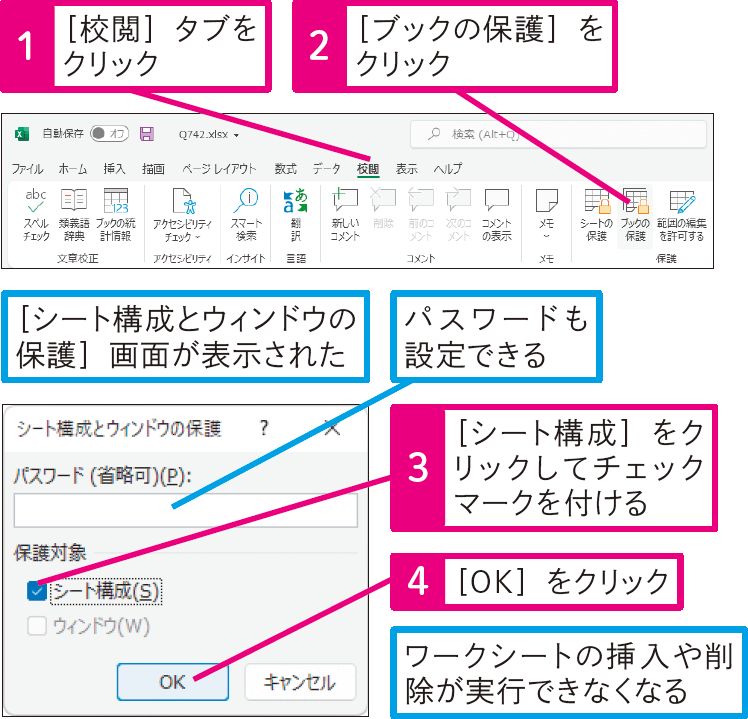Switch to the 挿入 tab
748x719 pixels.
(114, 169)
